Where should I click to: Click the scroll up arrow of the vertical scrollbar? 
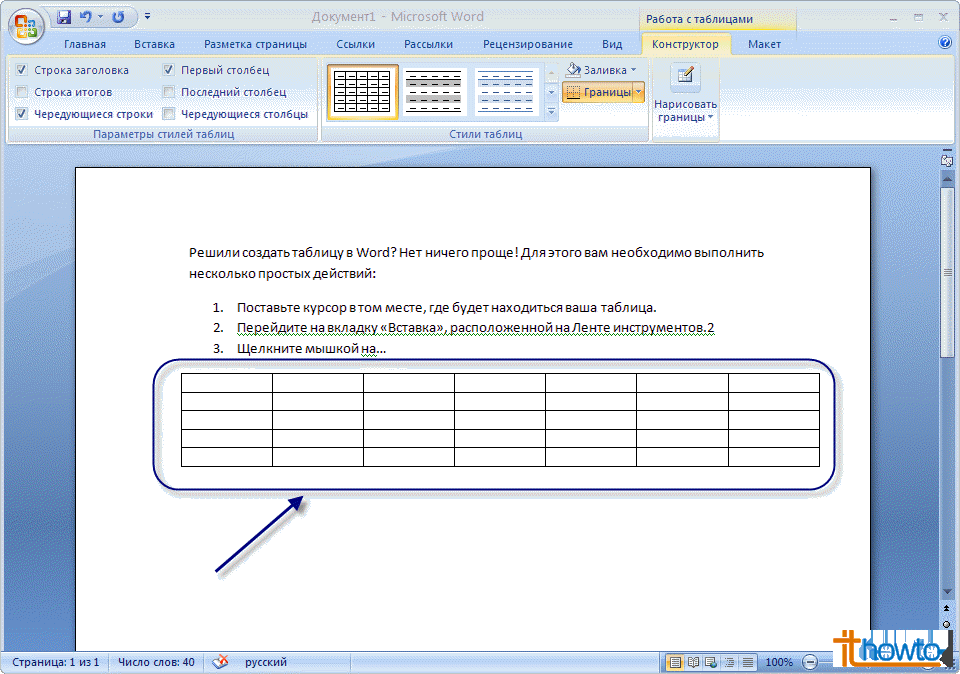point(947,179)
